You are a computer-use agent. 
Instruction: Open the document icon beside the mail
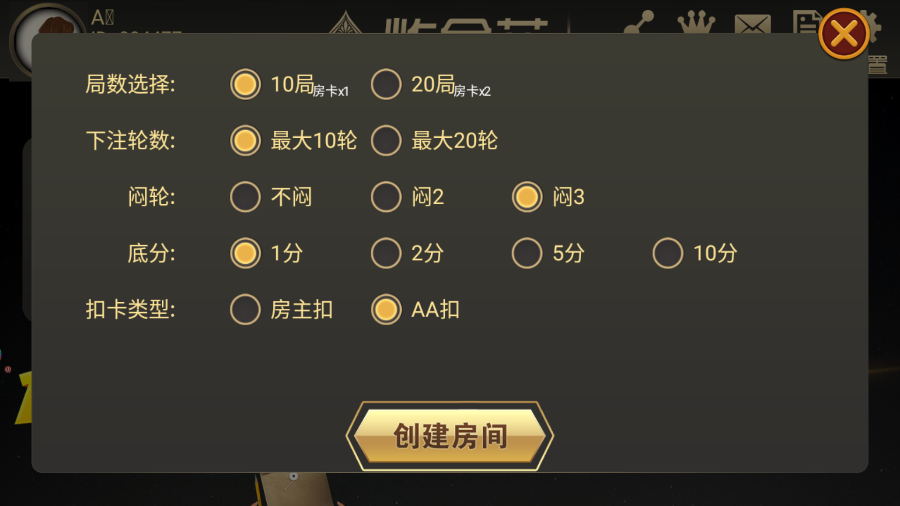pos(805,22)
